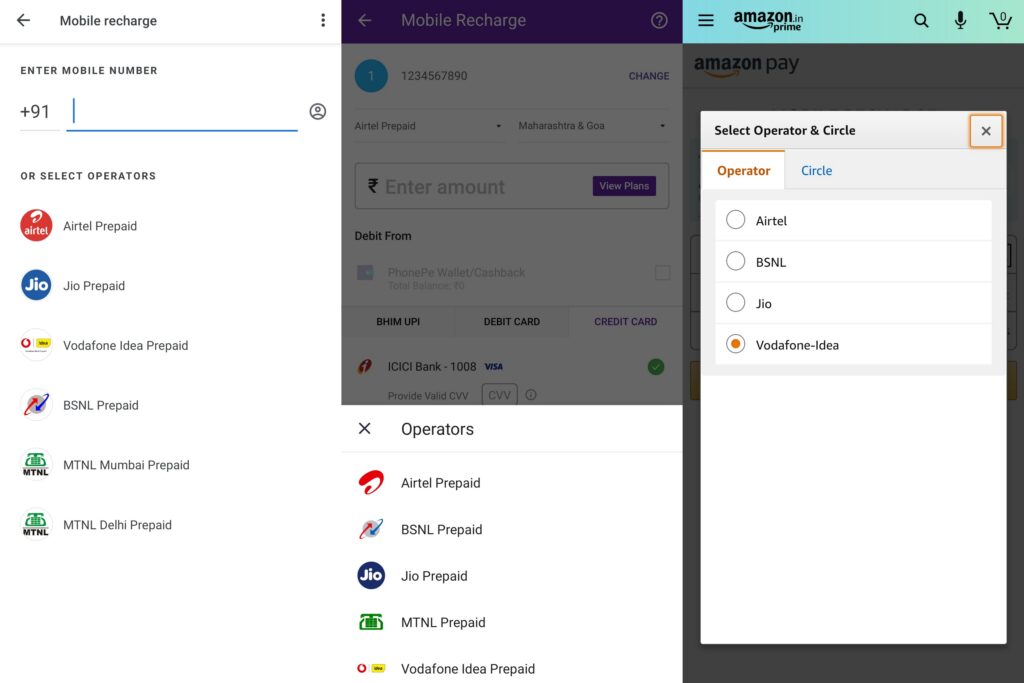Select Jio Prepaid in left operators list

pos(94,286)
